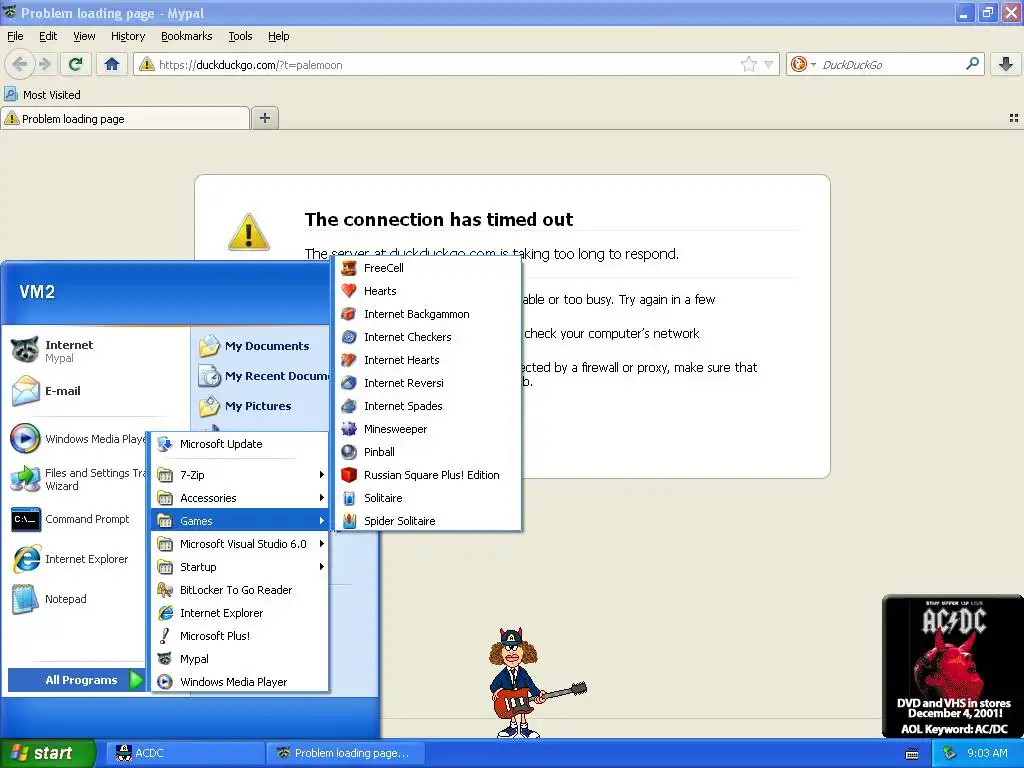Open the Edit menu
Image resolution: width=1024 pixels, height=768 pixels.
tap(48, 36)
